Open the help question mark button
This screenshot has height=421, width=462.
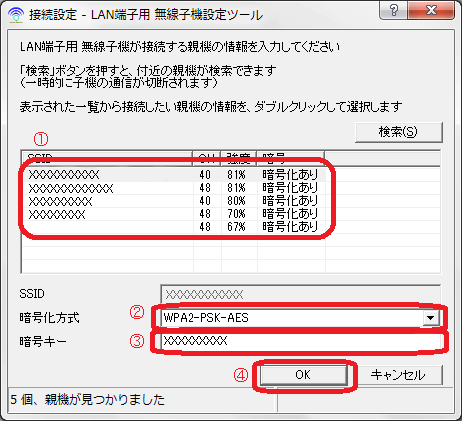(394, 10)
